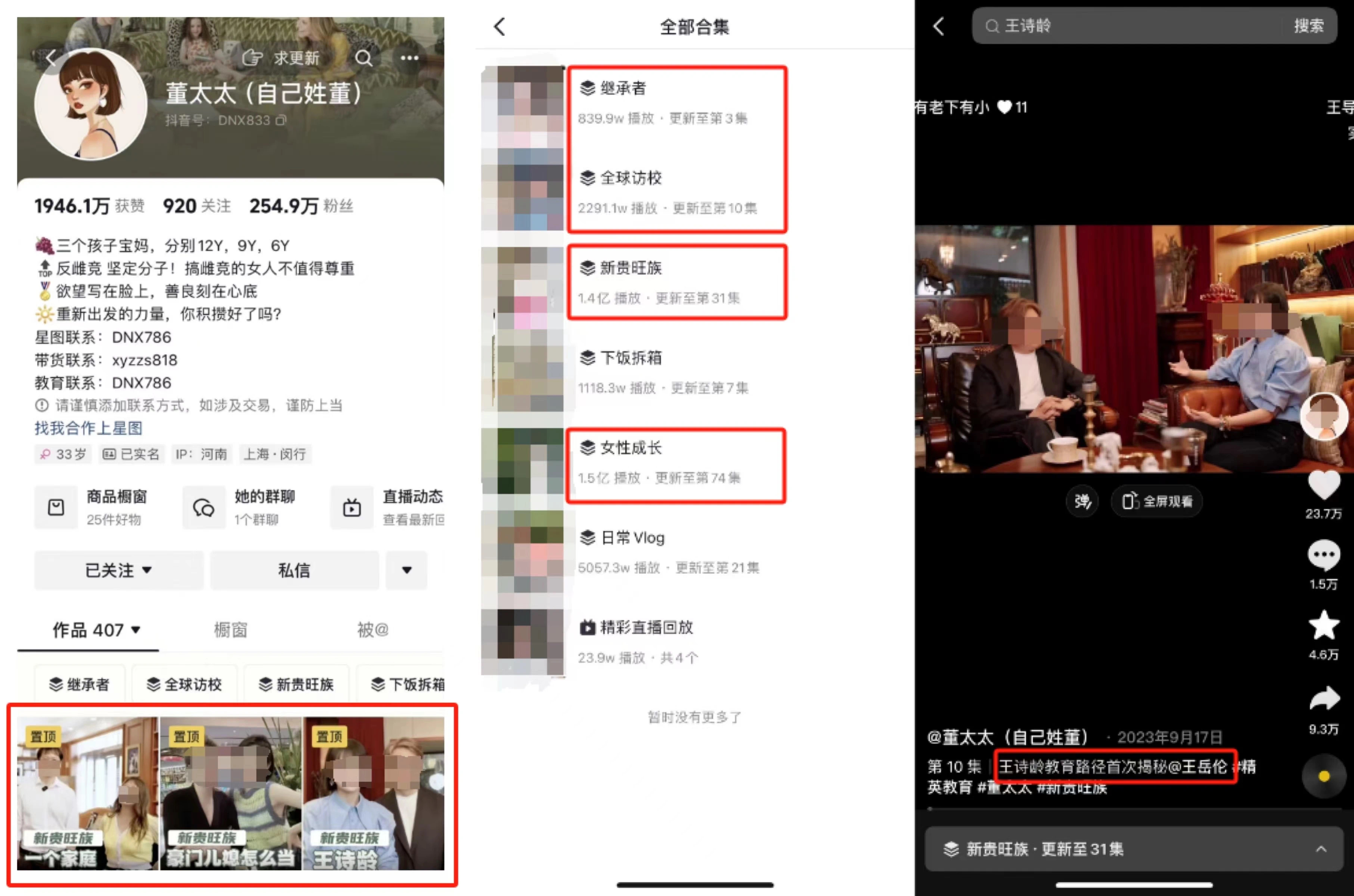This screenshot has height=896, width=1354.
Task: Open three-dot more menu on profile
Action: (409, 58)
